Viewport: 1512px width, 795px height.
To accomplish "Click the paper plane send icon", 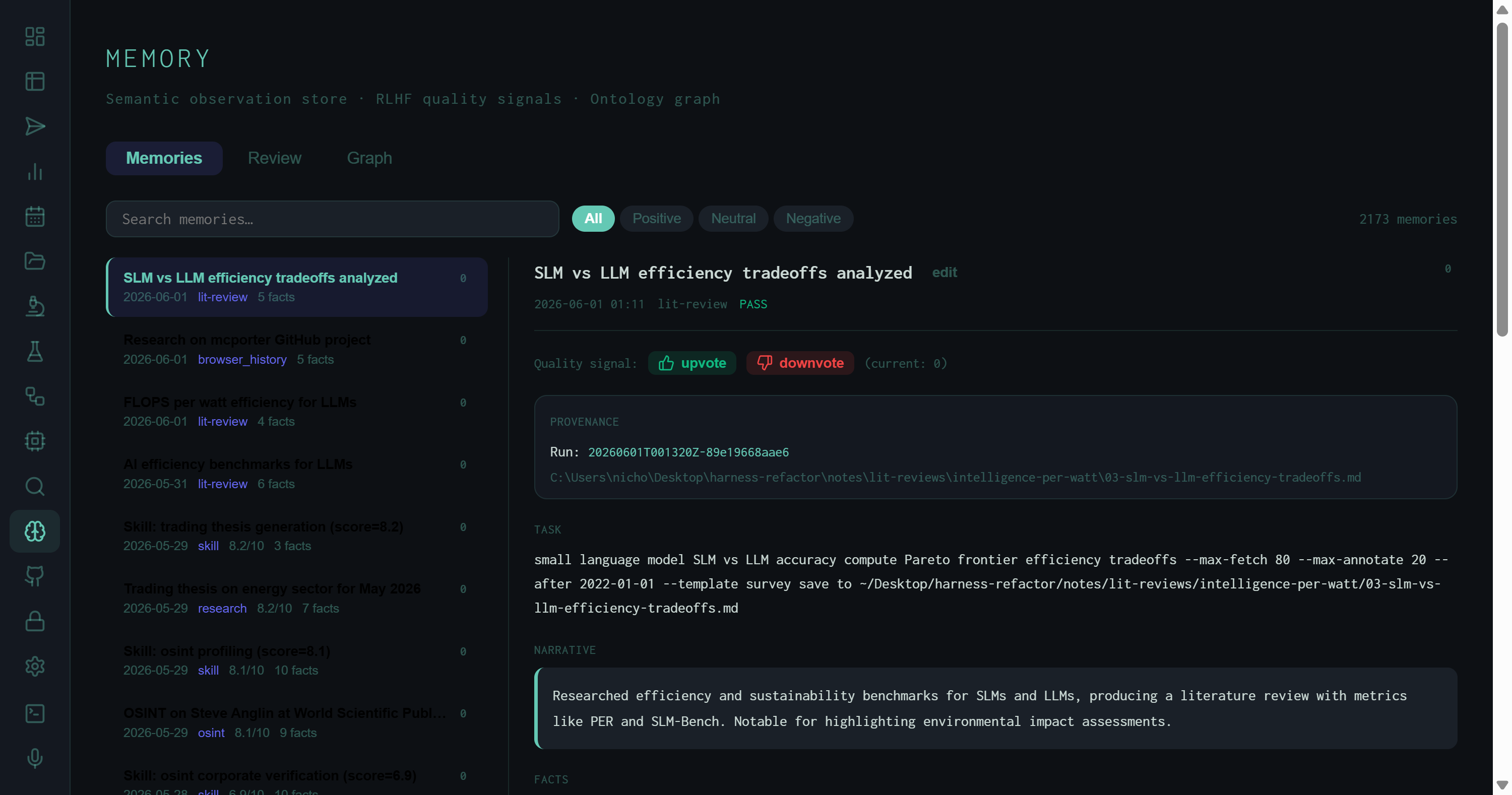I will point(35,126).
